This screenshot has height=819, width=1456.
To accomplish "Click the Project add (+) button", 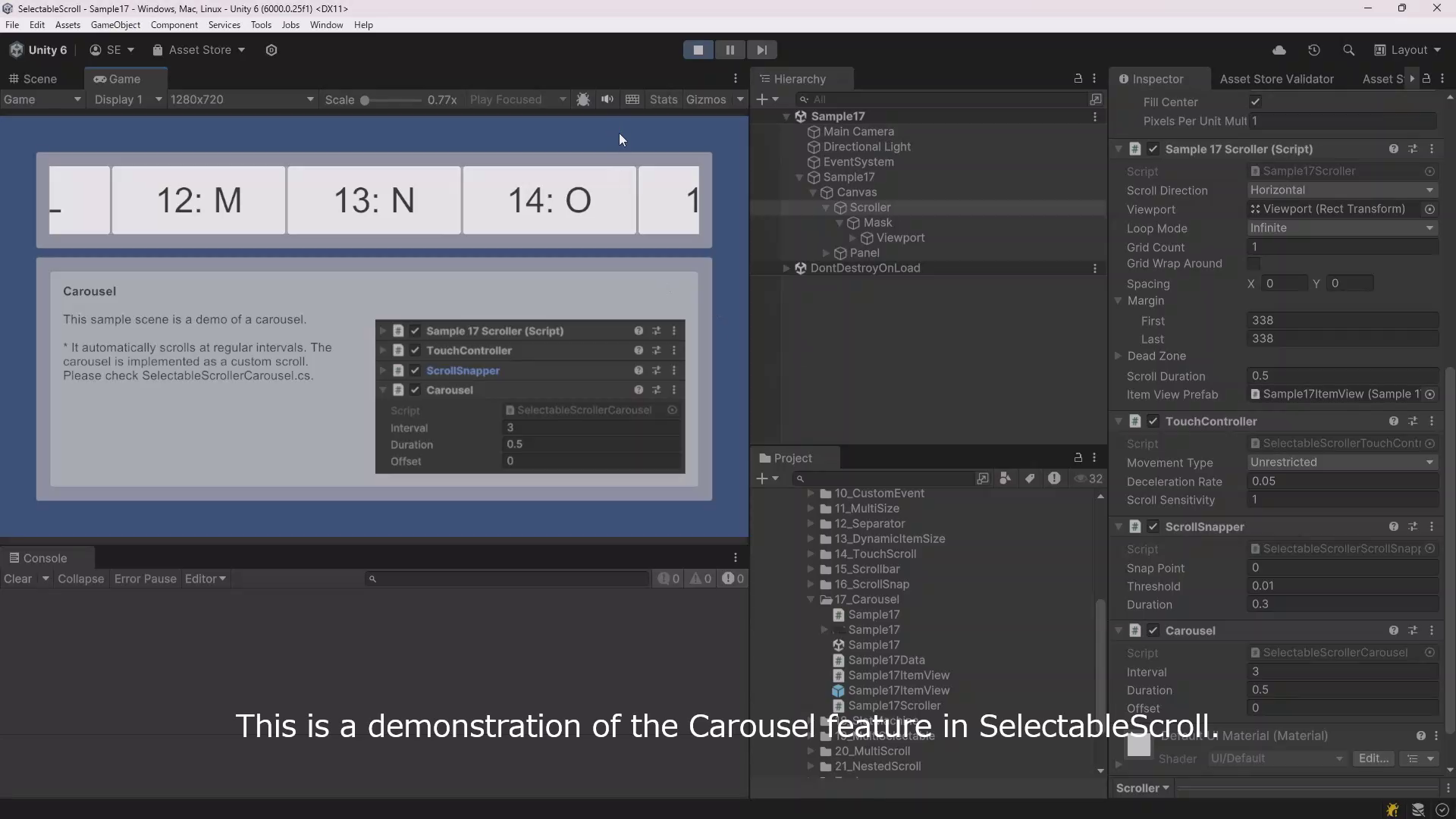I will (767, 479).
